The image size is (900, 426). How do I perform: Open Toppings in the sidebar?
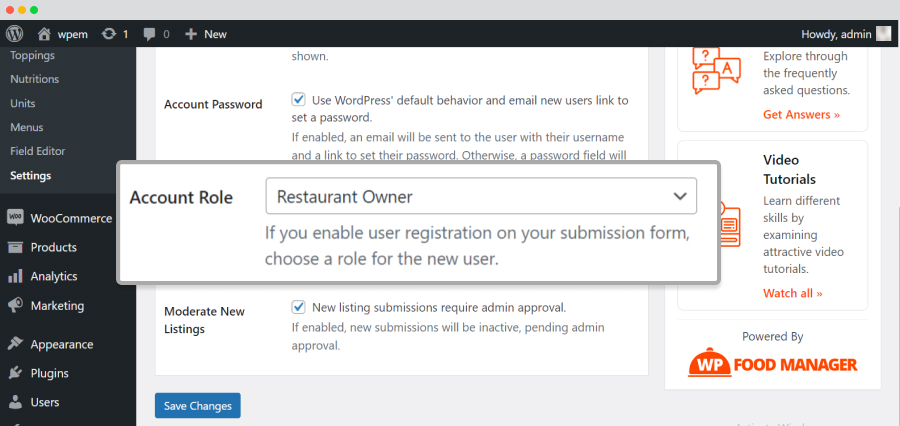[x=33, y=55]
